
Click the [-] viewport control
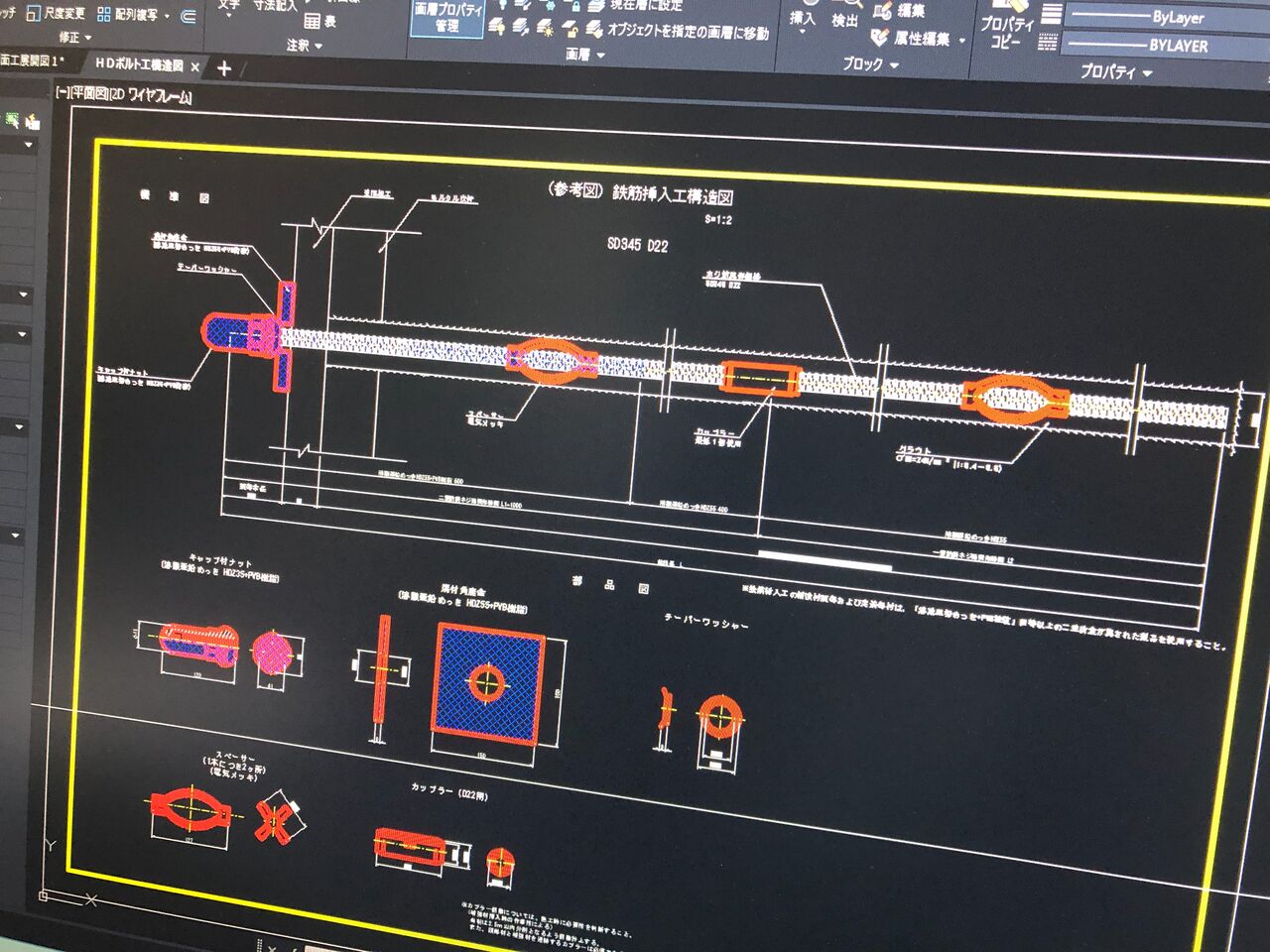coord(63,92)
